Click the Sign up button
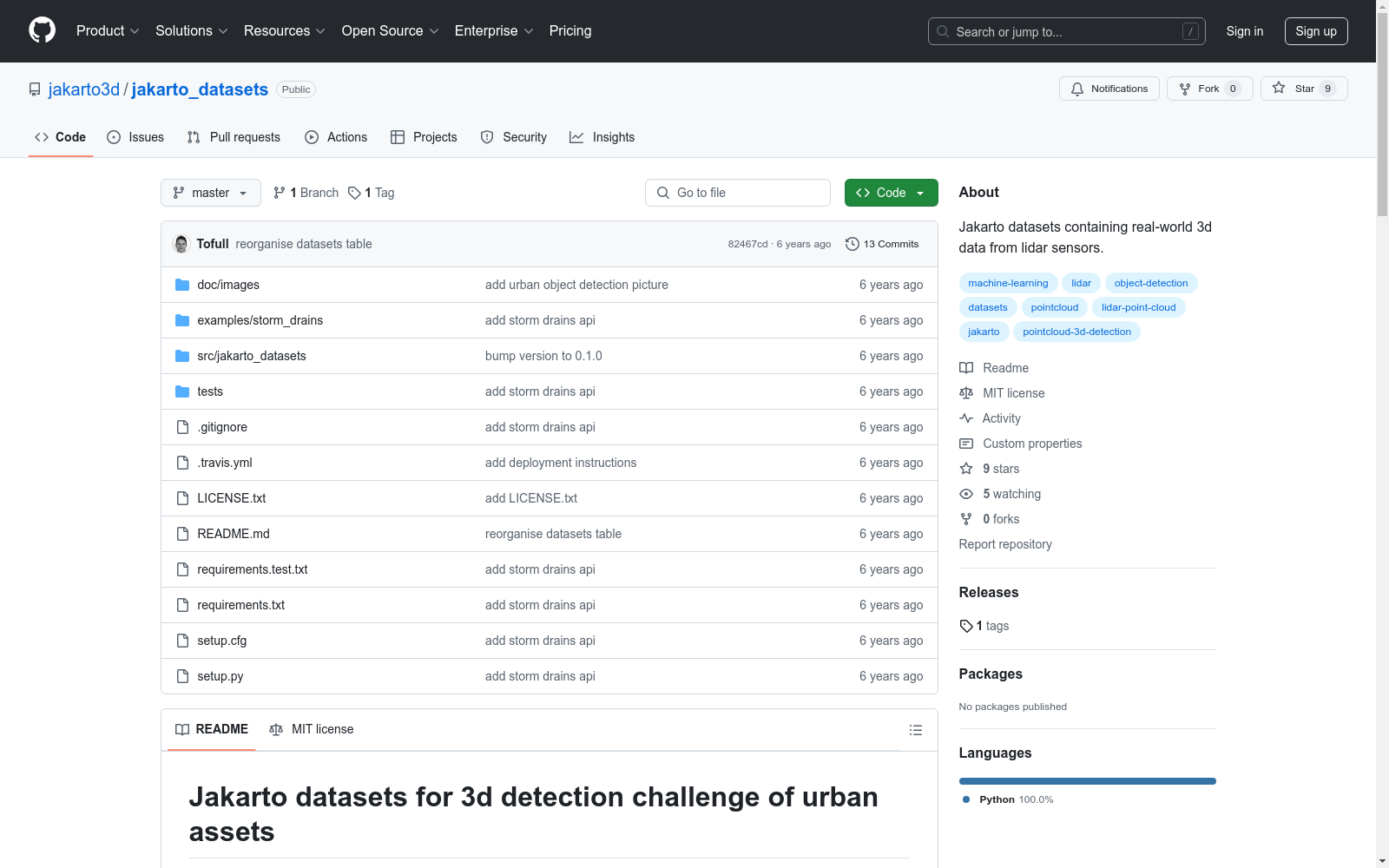 pyautogui.click(x=1316, y=31)
